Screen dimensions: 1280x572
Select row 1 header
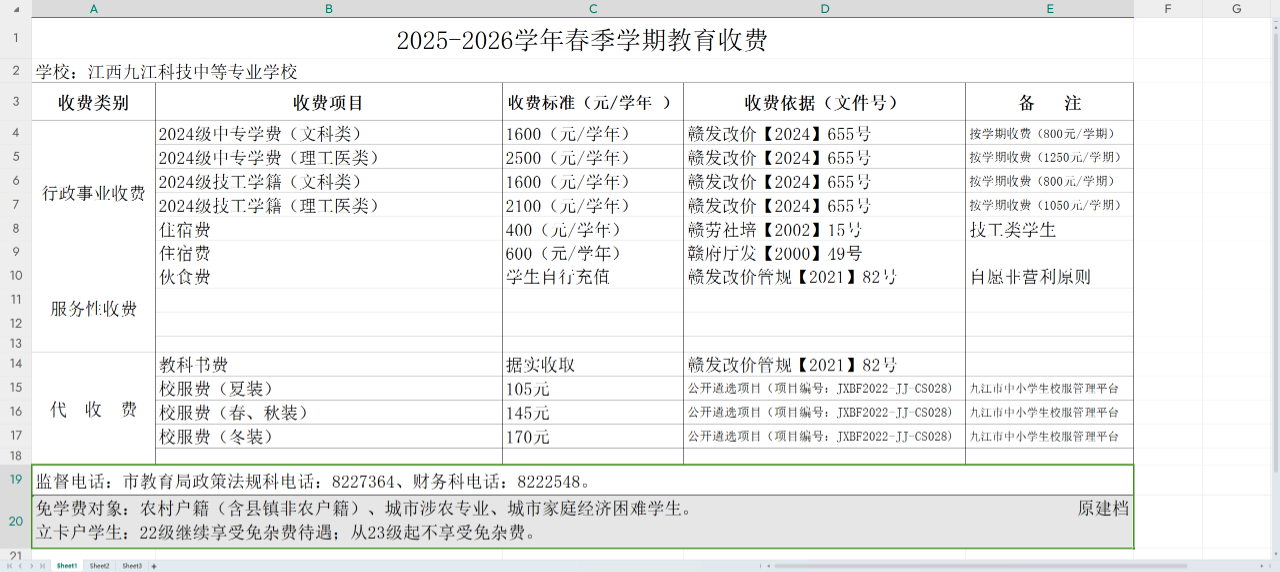15,39
